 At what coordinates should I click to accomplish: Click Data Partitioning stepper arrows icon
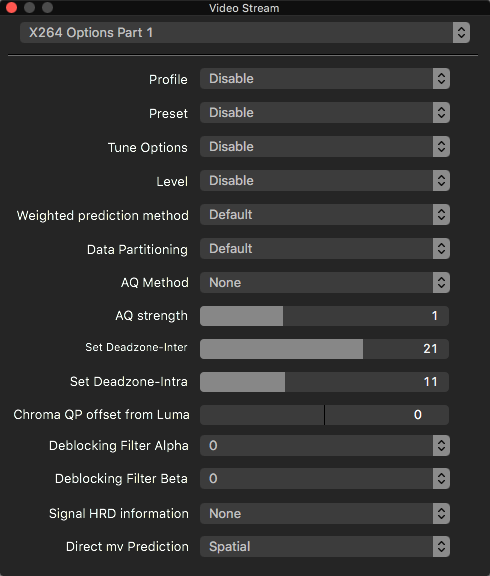441,249
